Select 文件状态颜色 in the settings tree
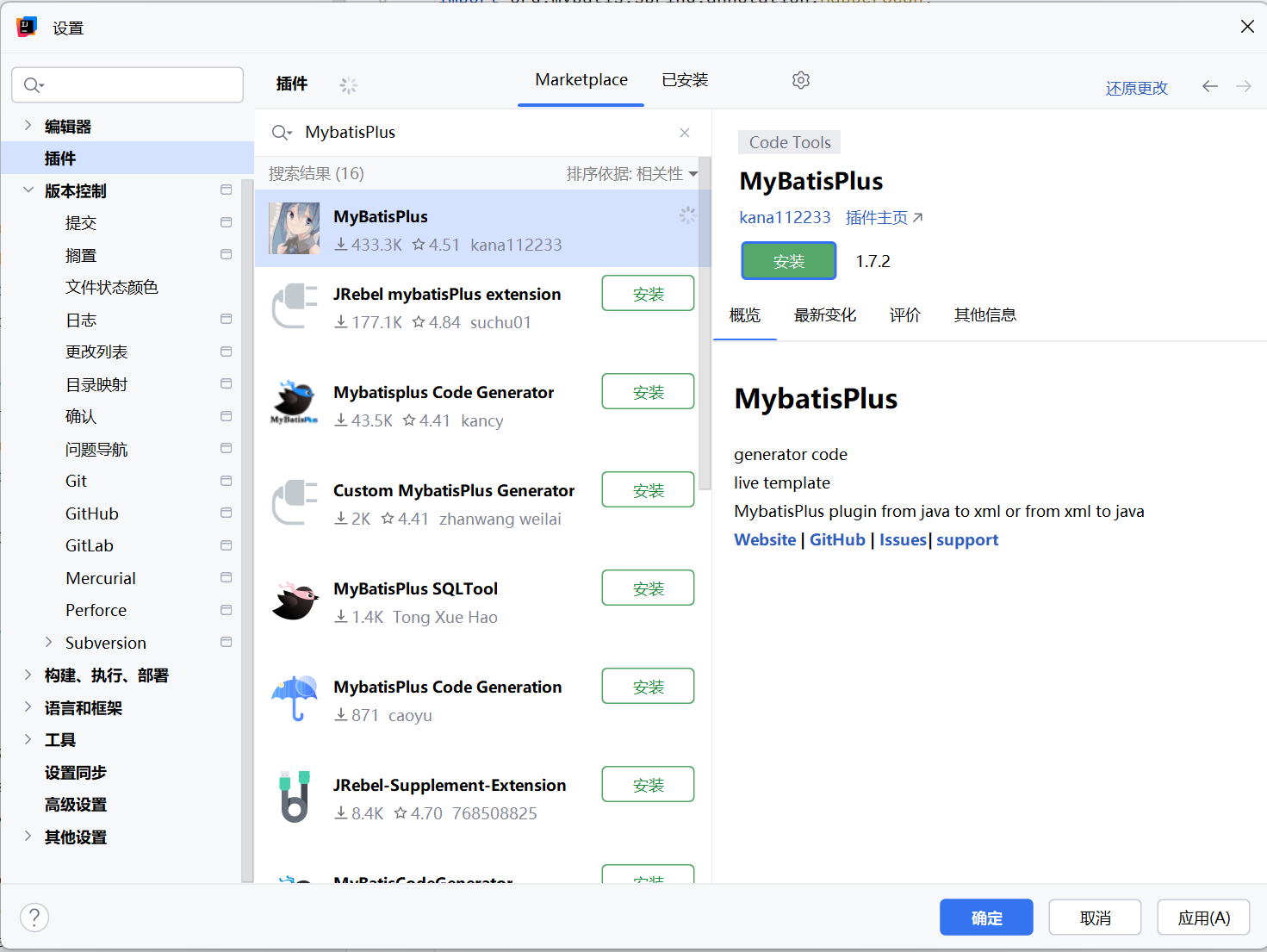This screenshot has height=952, width=1267. pos(112,287)
